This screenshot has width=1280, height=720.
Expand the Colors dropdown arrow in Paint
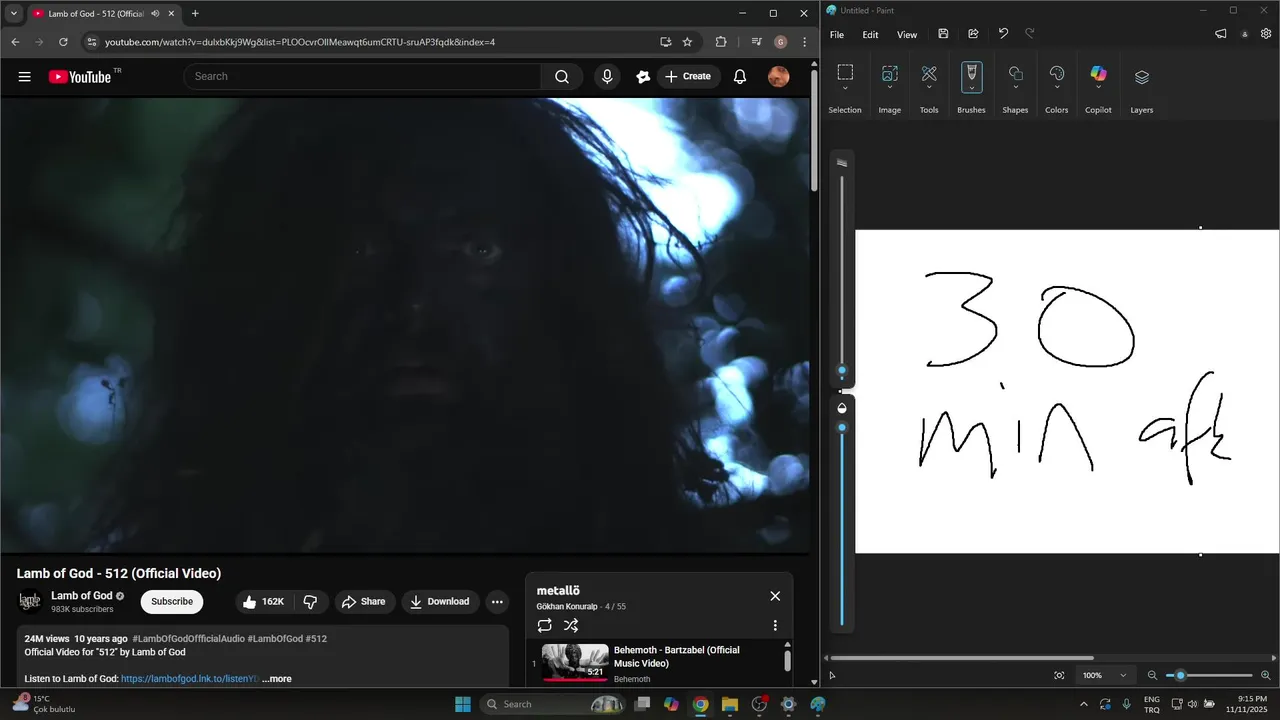[x=1057, y=88]
